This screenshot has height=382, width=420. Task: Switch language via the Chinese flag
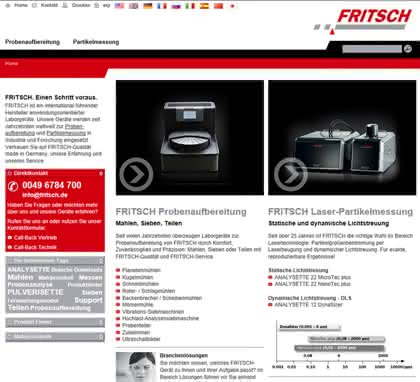[x=218, y=6]
